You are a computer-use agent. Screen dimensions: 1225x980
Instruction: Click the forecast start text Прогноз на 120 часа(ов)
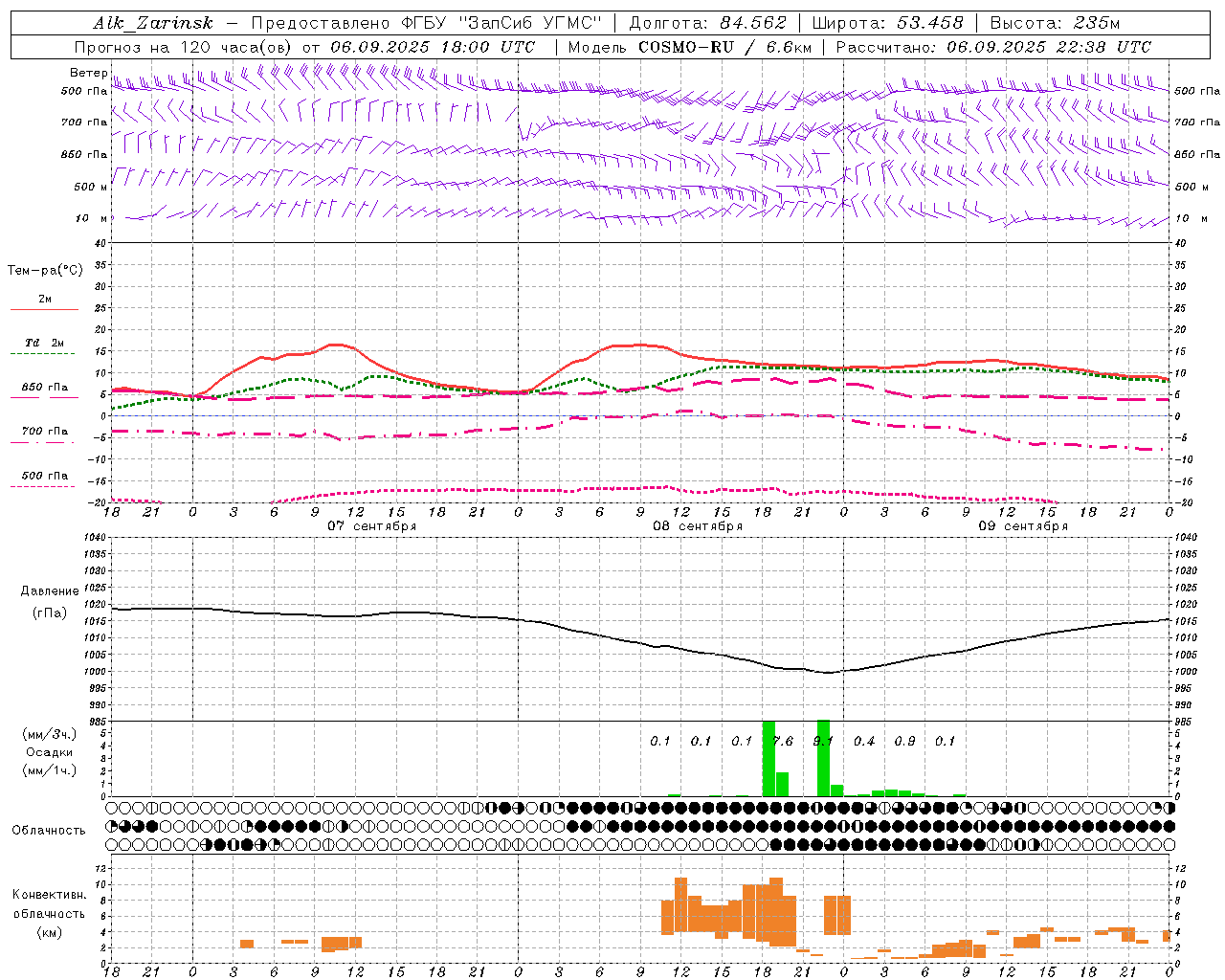[185, 47]
